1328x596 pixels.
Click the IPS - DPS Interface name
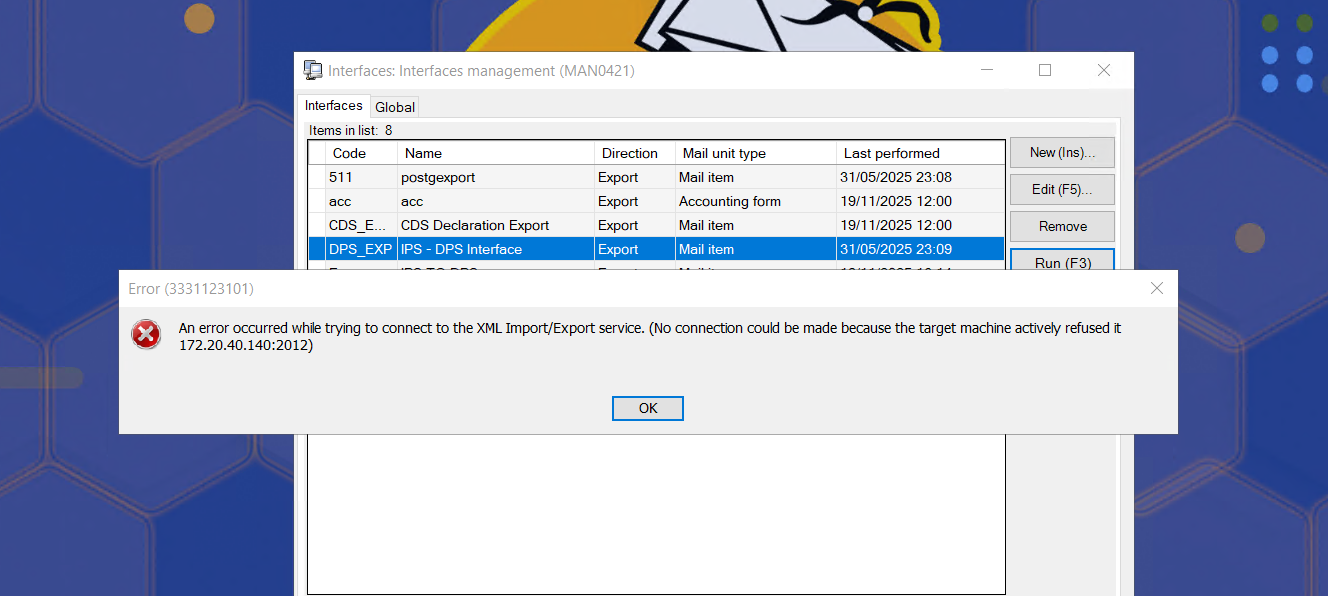tap(461, 249)
